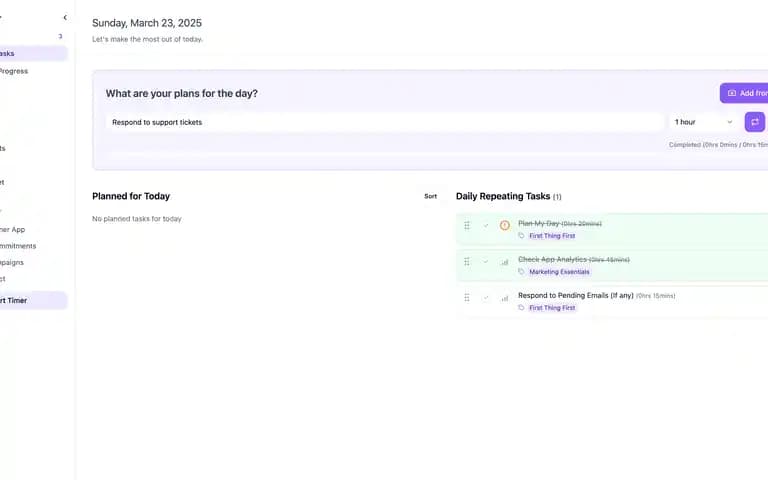Uncheck the Check App Analytics checkmark
The image size is (768, 480).
tap(486, 262)
